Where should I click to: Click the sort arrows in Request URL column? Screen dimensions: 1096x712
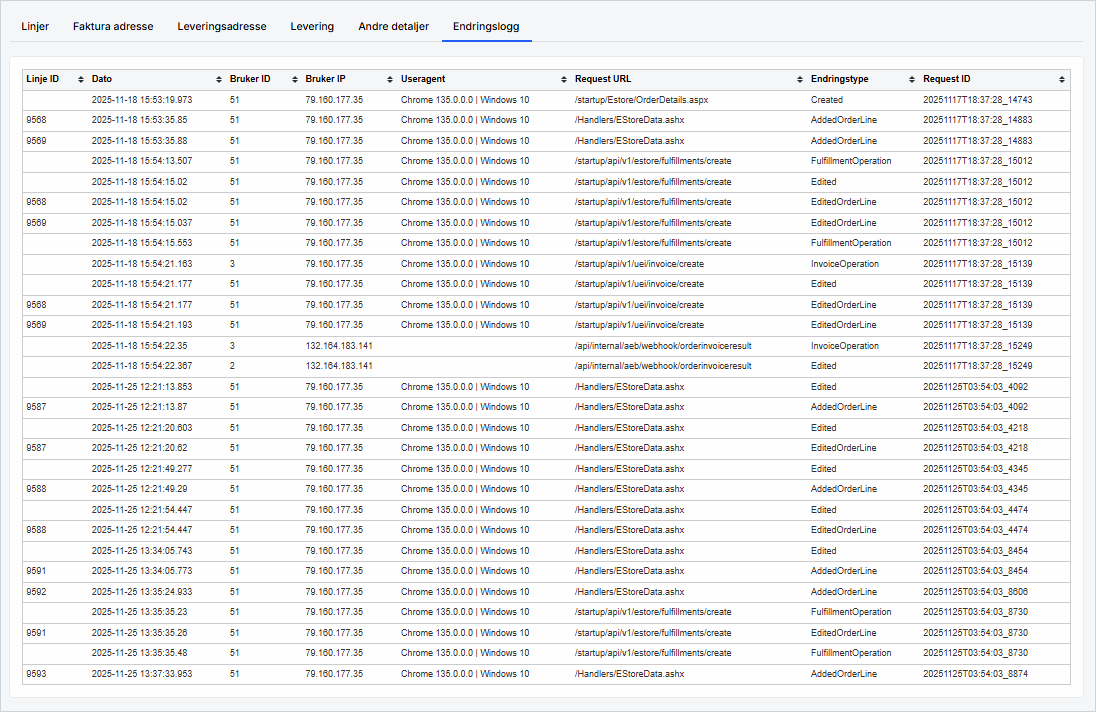point(799,79)
